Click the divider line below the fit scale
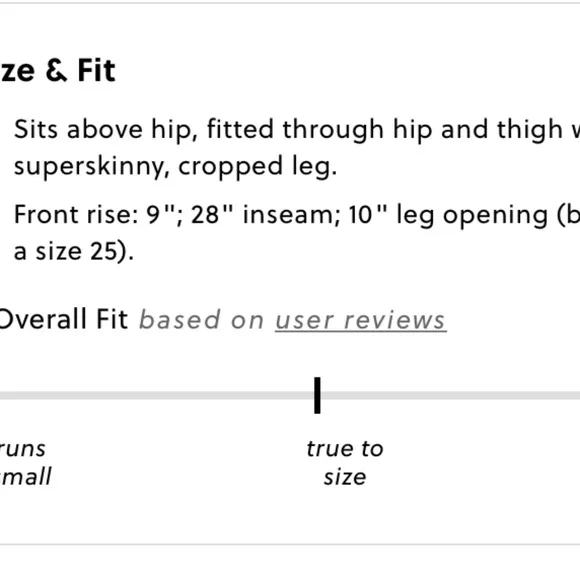This screenshot has width=580, height=580. coord(290,544)
